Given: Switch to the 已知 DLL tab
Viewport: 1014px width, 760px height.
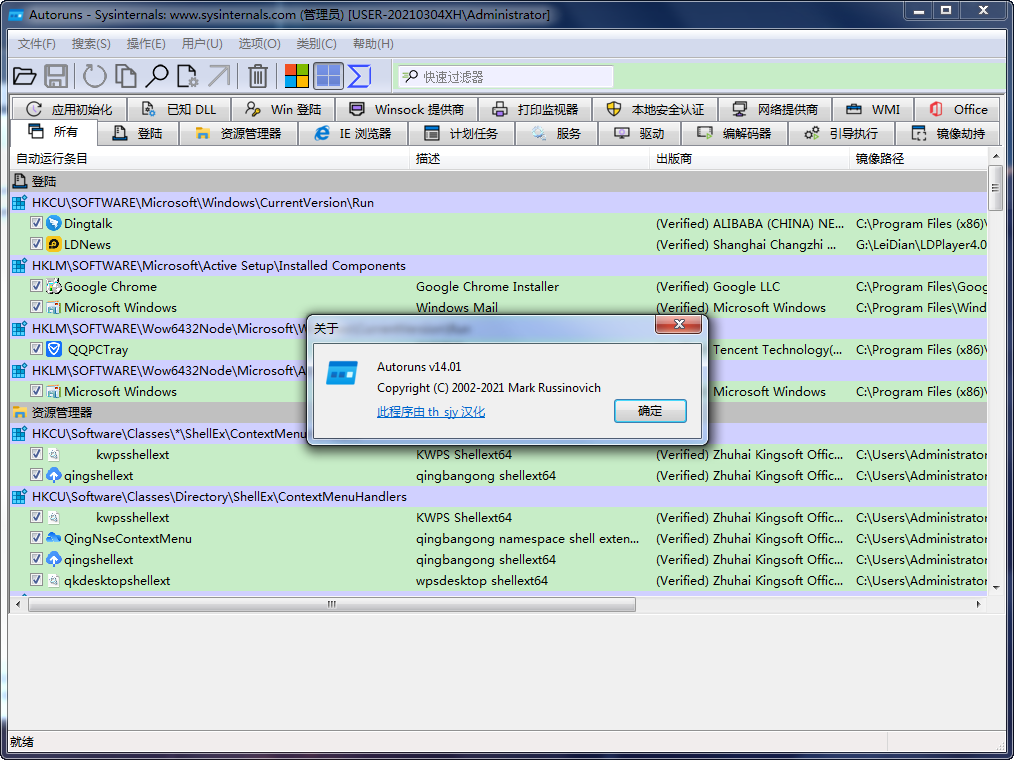Looking at the screenshot, I should (x=179, y=109).
